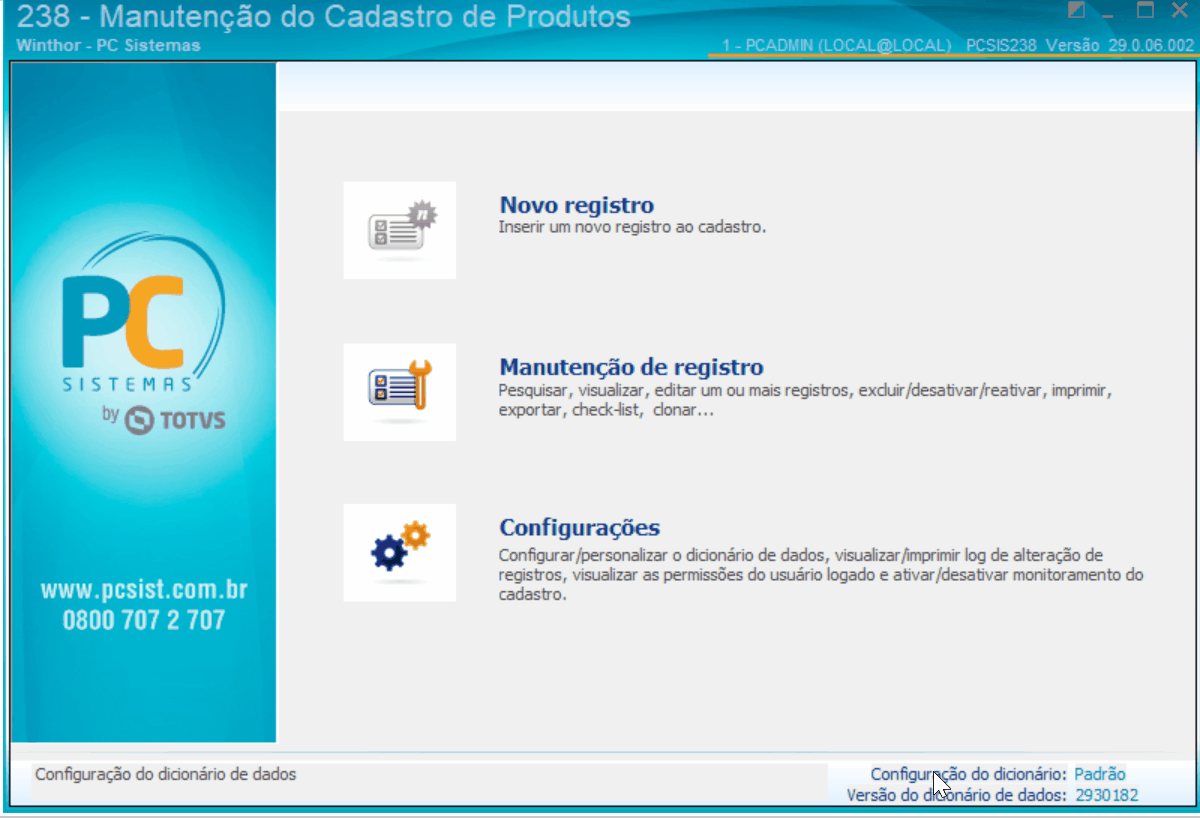Open the Configurações heading link
Viewport: 1200px width, 818px height.
580,528
